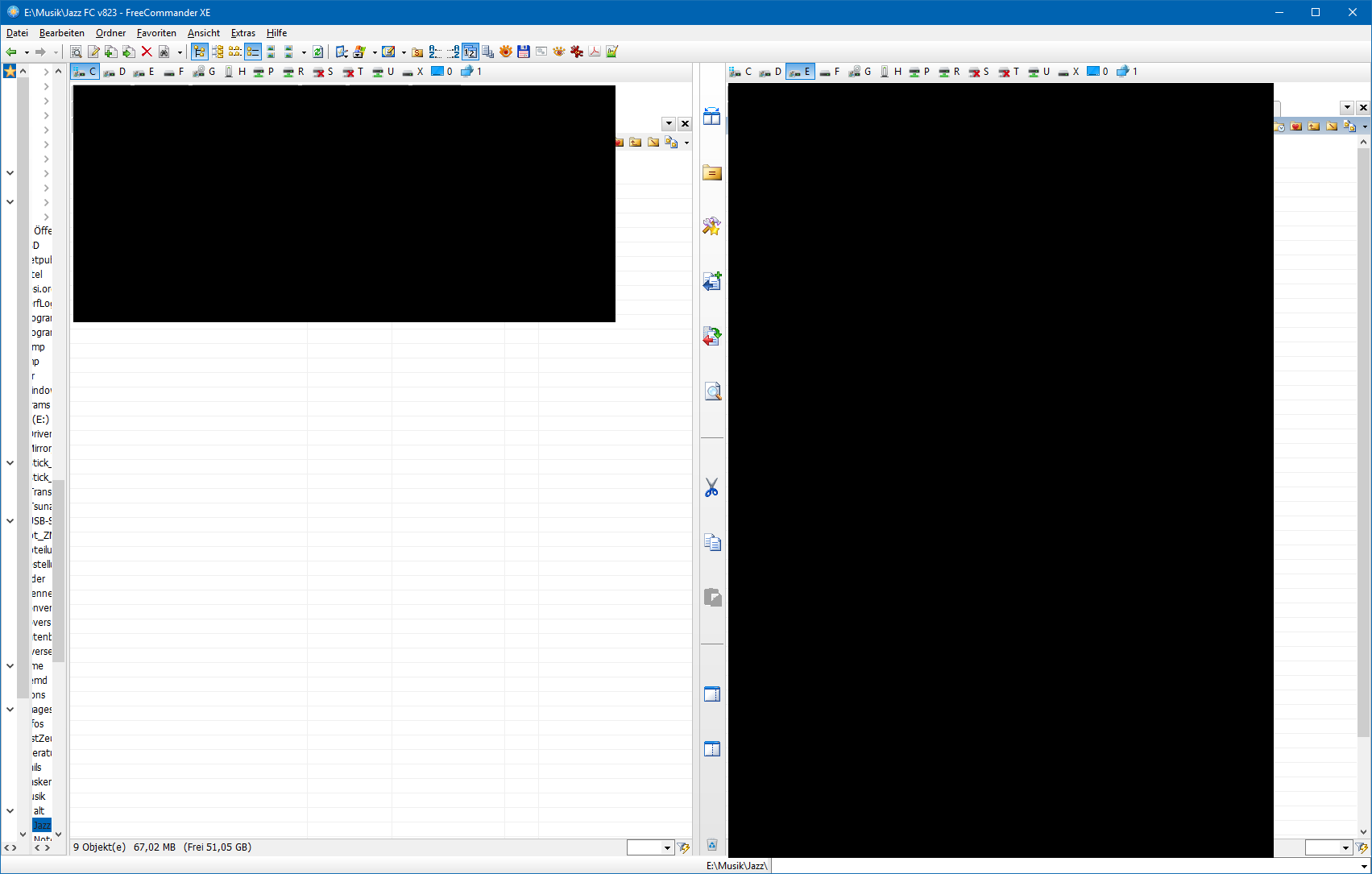
Task: Select drive X in right panel
Action: [x=1068, y=72]
